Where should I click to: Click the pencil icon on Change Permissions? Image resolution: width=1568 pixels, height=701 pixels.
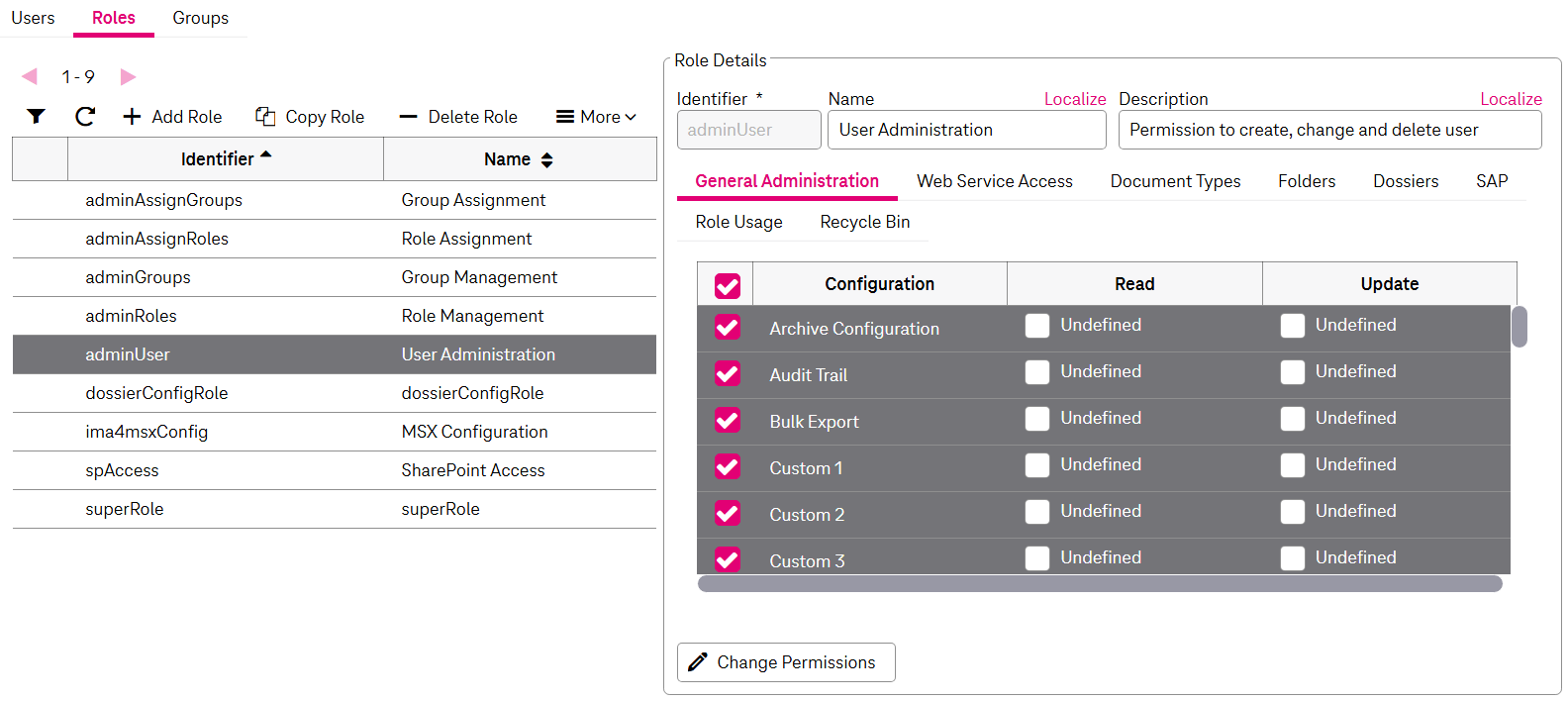pos(698,662)
